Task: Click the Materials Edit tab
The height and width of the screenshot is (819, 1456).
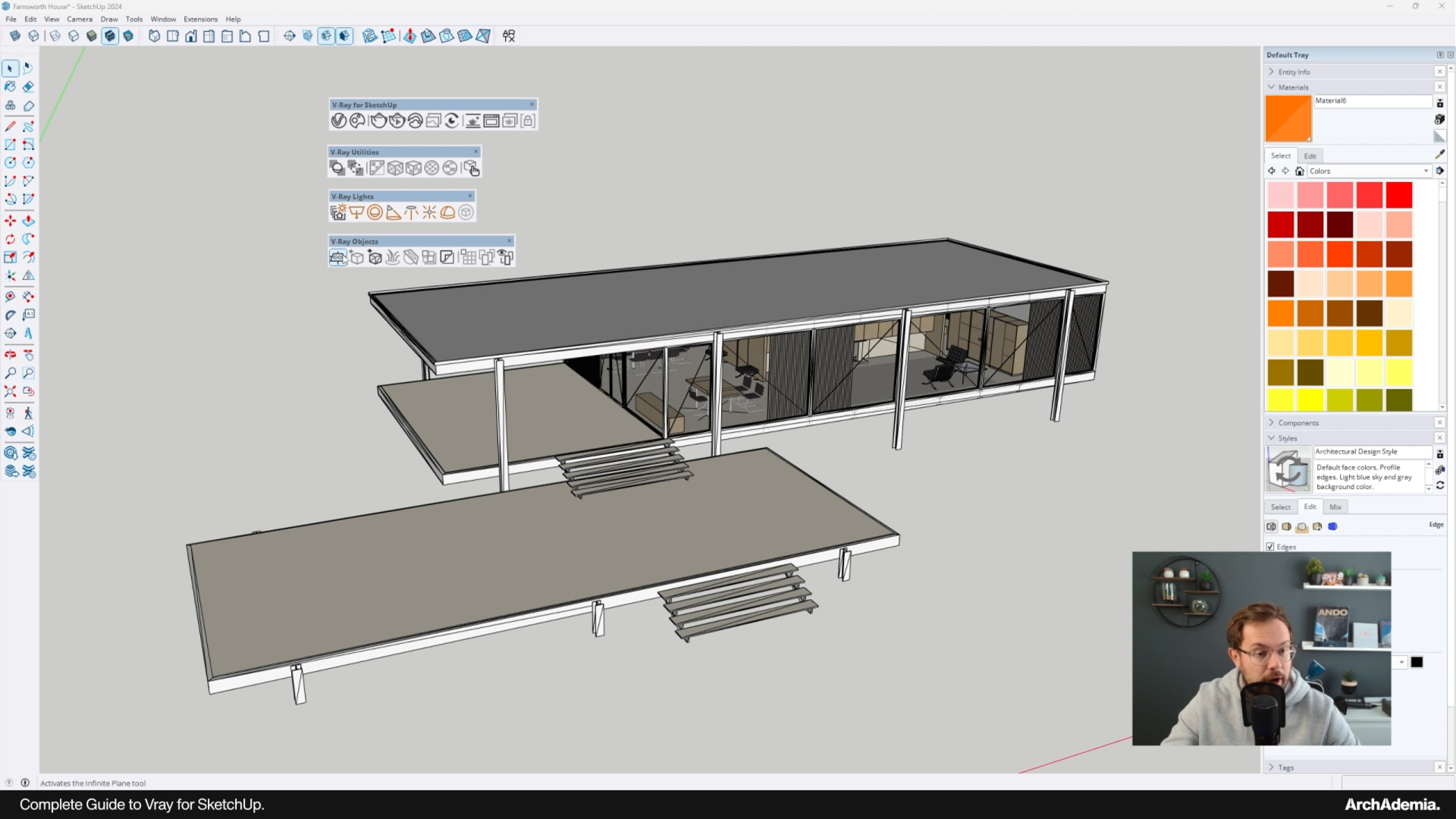Action: click(1310, 156)
